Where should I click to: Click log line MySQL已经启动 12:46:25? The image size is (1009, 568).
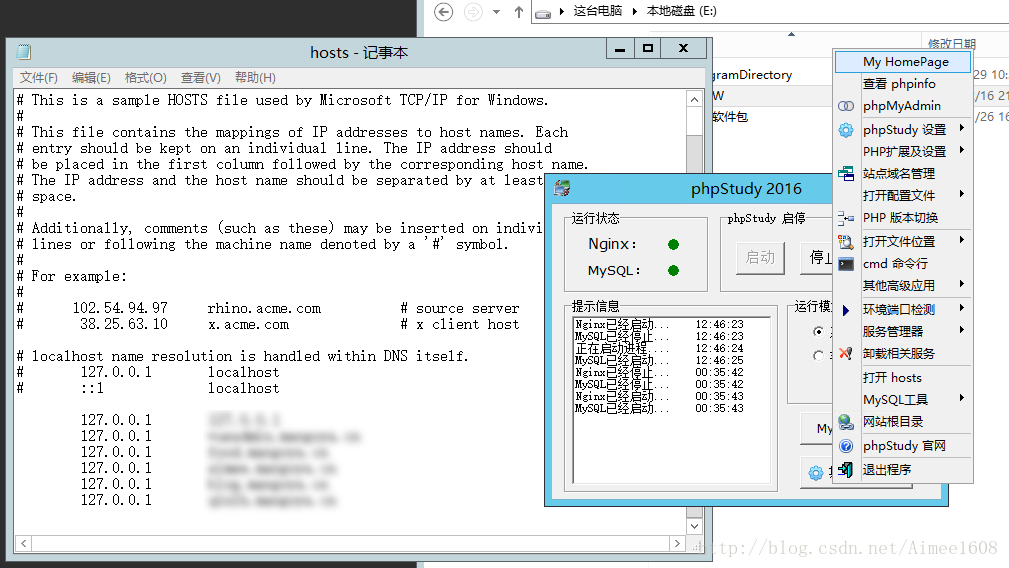point(659,360)
